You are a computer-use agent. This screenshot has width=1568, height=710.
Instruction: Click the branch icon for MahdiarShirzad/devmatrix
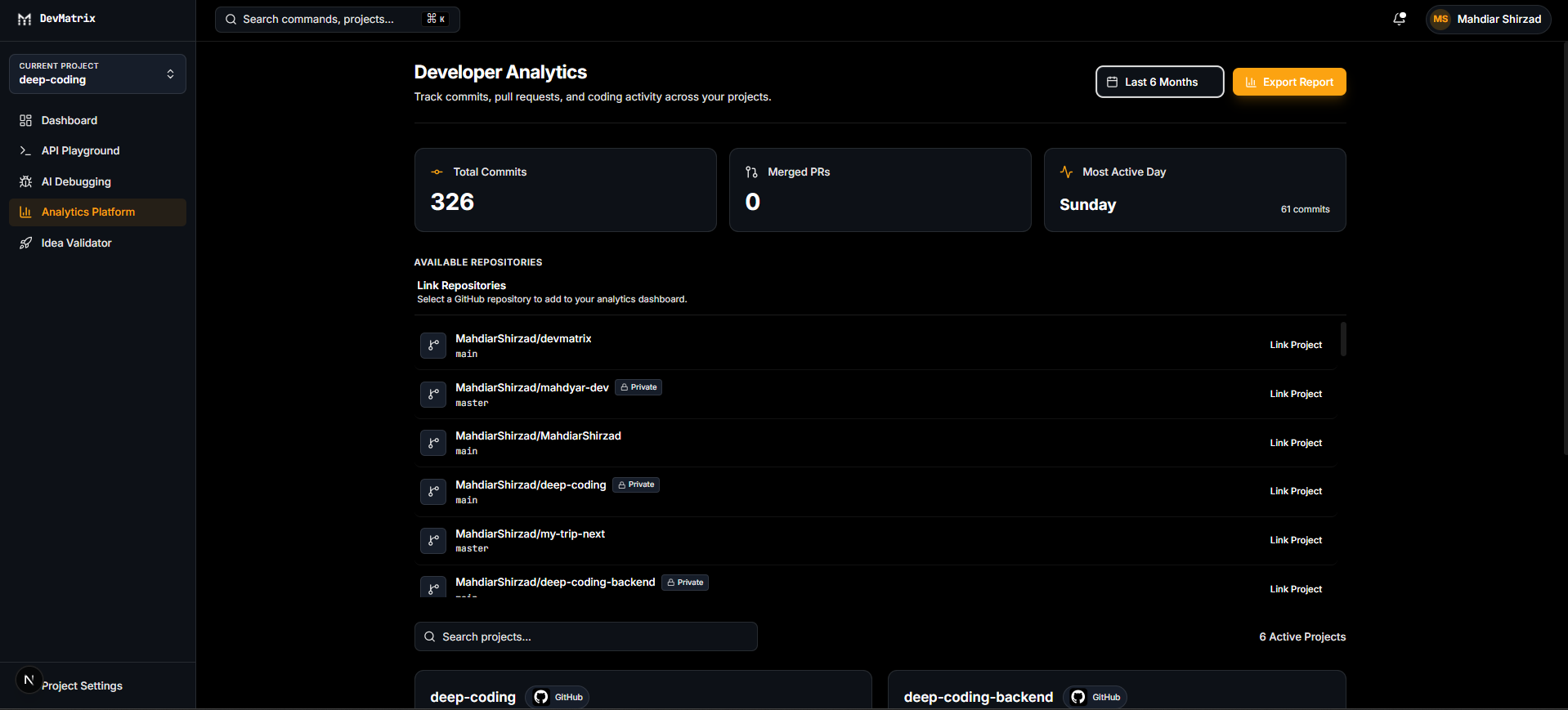433,346
